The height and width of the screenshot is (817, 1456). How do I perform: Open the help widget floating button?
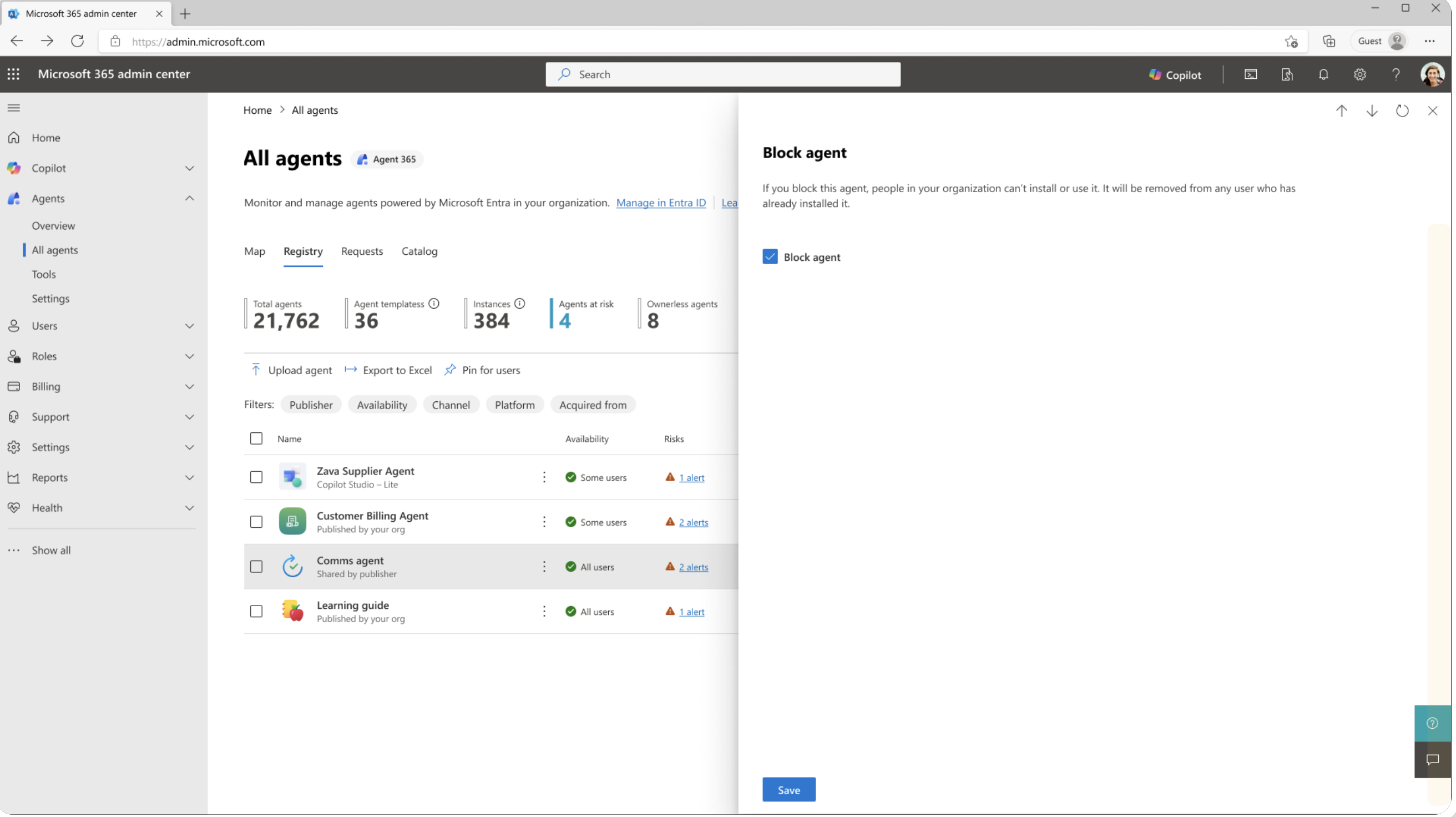click(x=1432, y=724)
